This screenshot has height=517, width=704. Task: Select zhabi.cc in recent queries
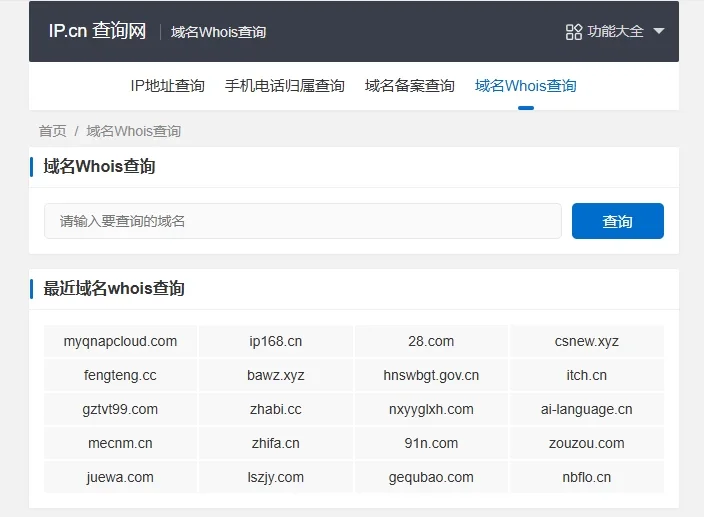coord(276,410)
